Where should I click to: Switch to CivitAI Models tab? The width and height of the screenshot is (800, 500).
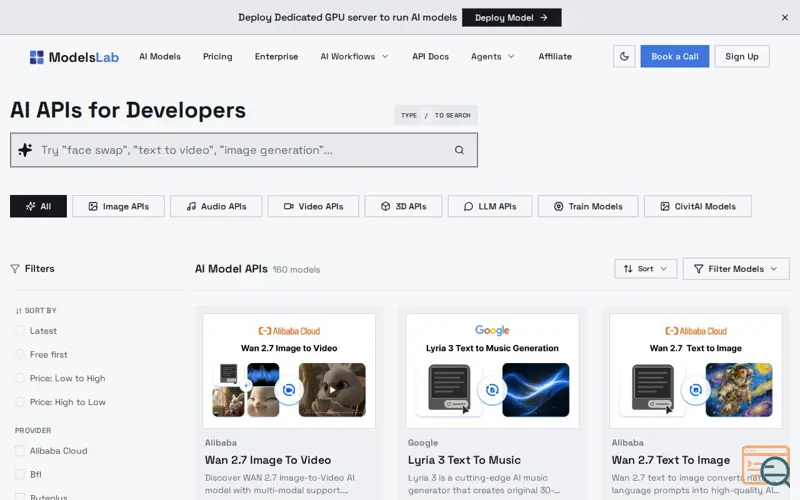click(697, 206)
